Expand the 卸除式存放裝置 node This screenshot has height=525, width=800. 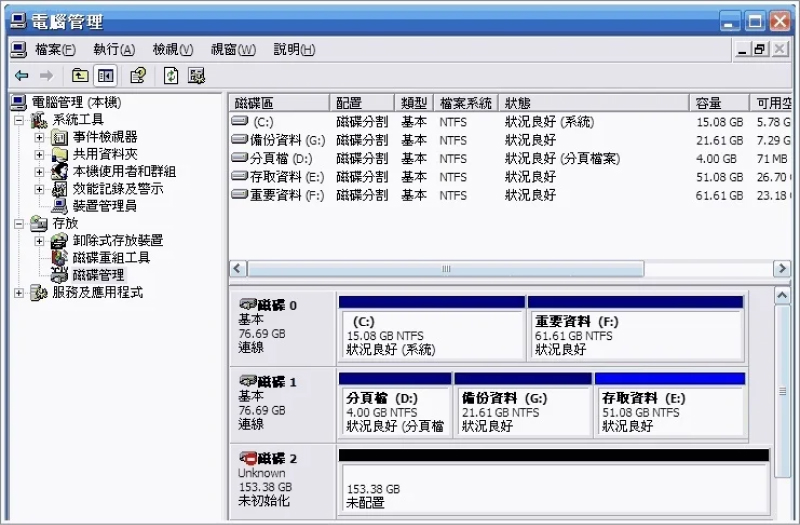pyautogui.click(x=39, y=240)
